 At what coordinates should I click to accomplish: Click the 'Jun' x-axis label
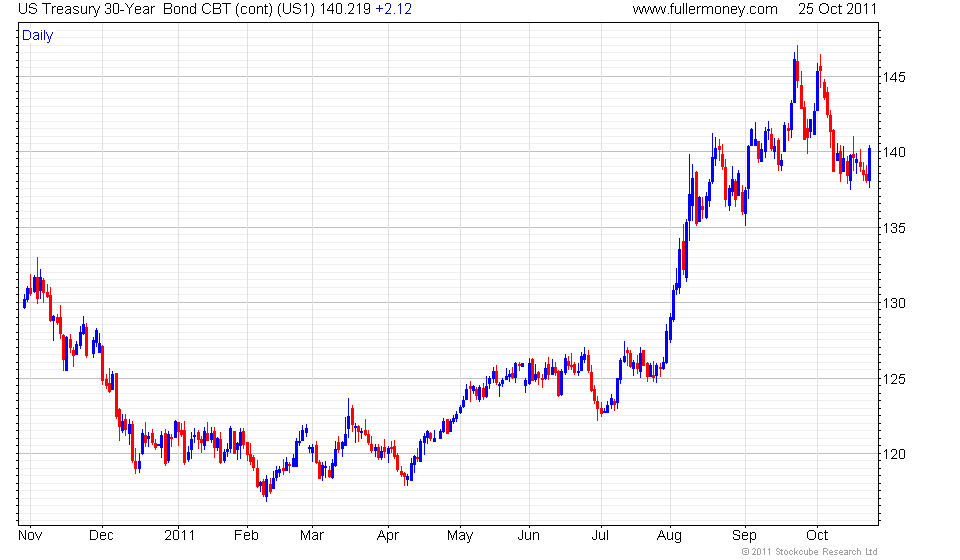click(528, 536)
